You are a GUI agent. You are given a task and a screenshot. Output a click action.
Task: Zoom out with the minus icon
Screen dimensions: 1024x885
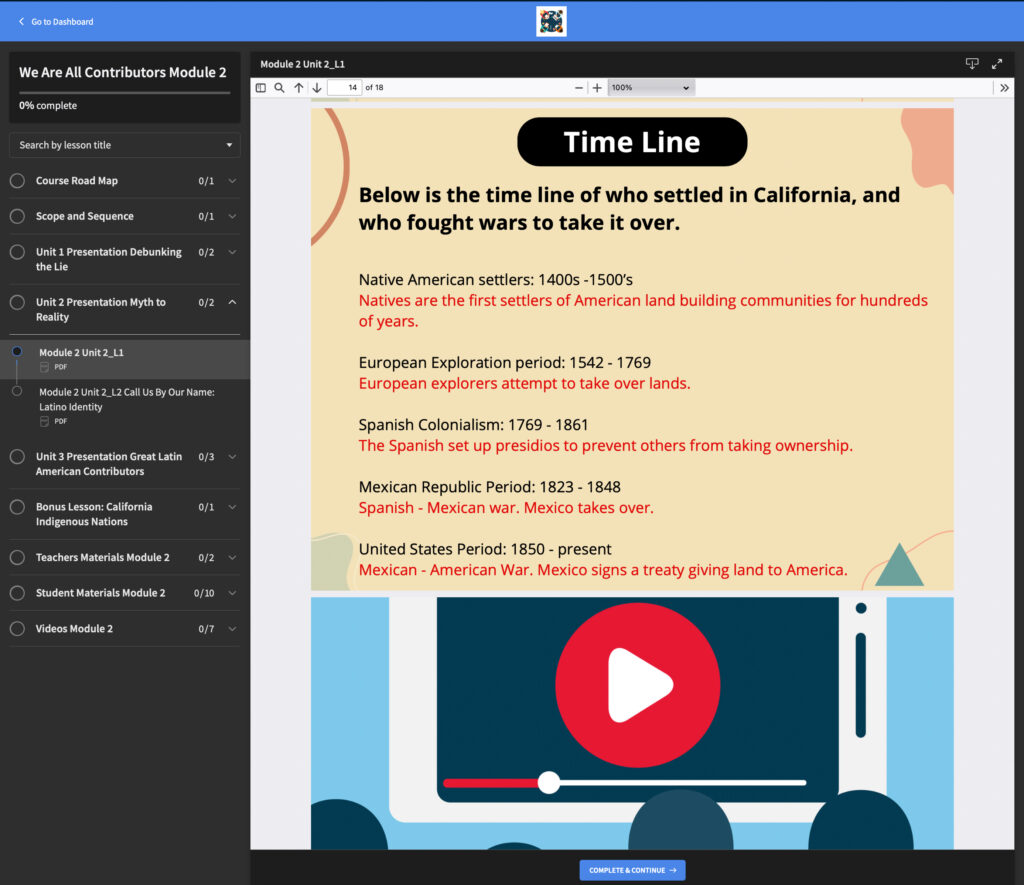coord(579,88)
